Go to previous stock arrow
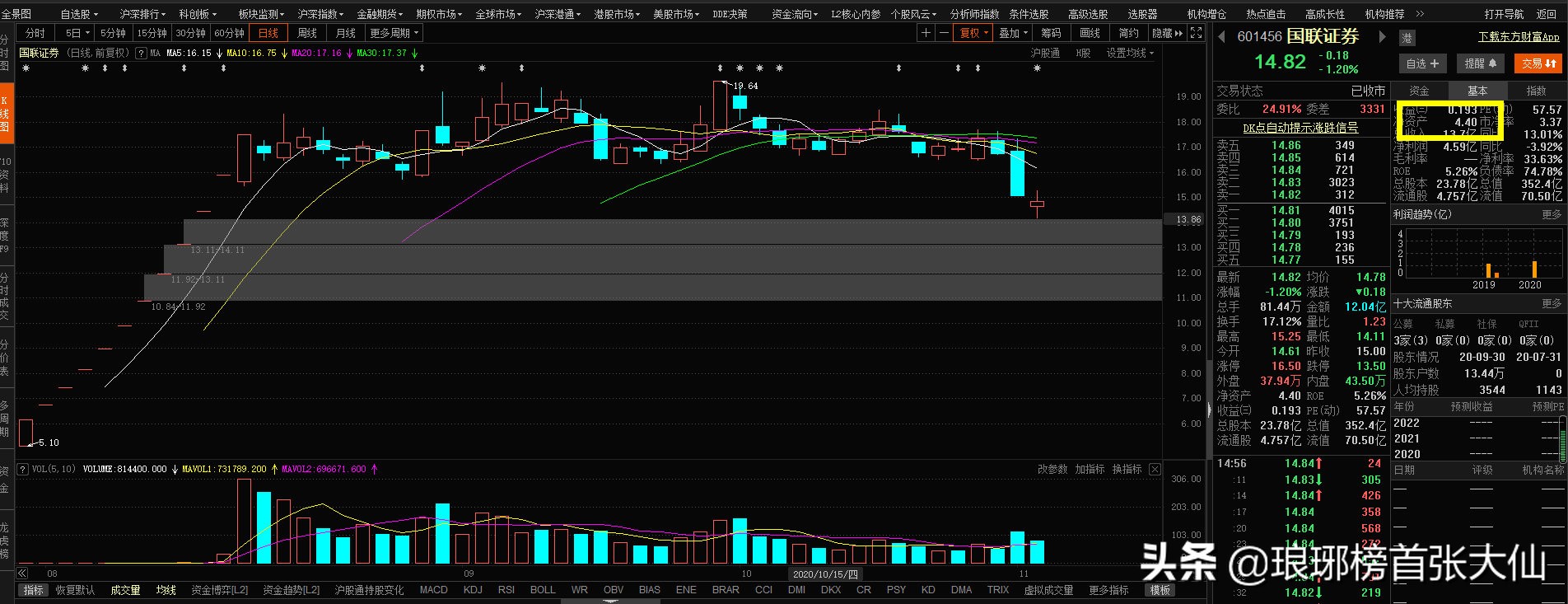This screenshot has height=604, width=1568. 1221,37
